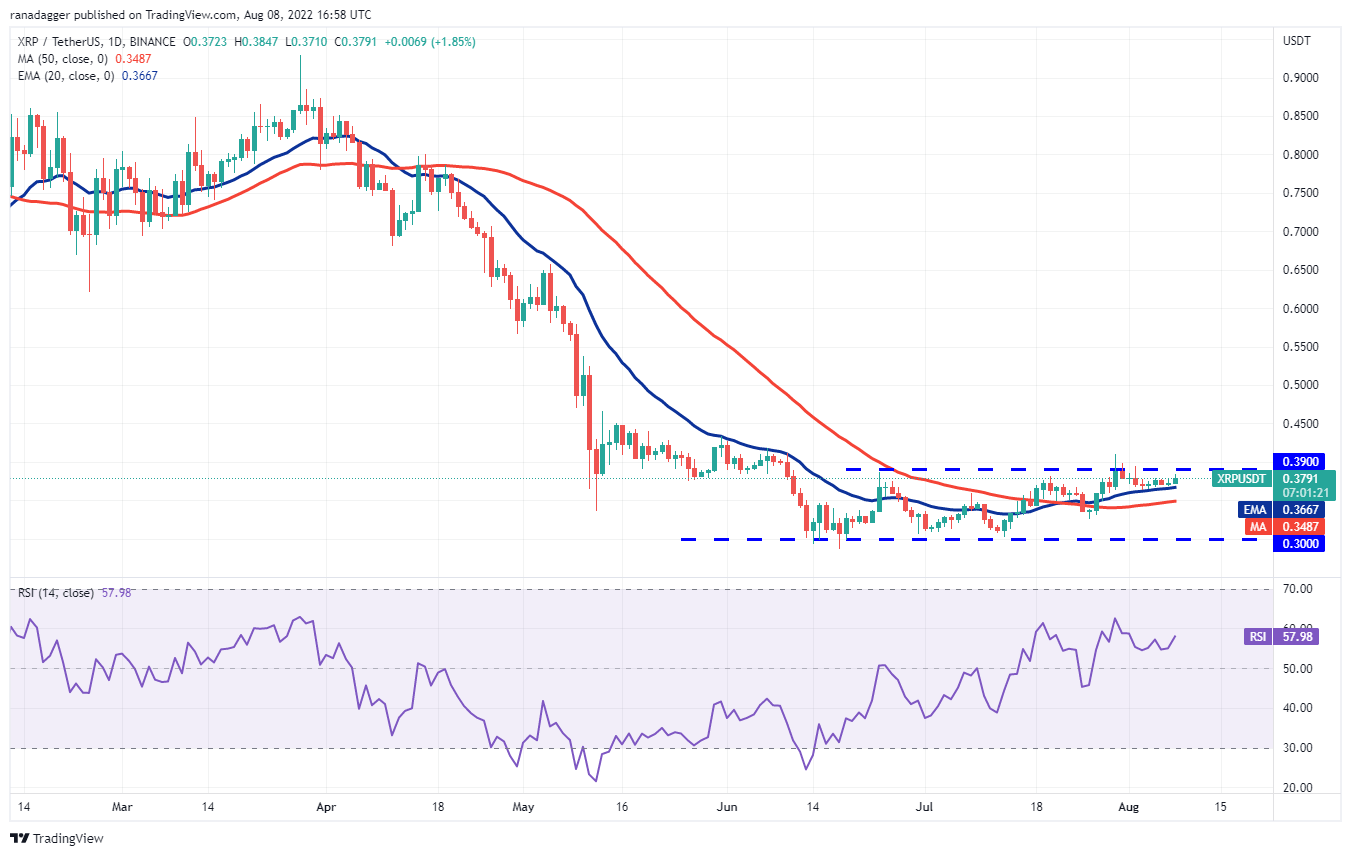Click the 'Apr' date axis label

click(325, 806)
